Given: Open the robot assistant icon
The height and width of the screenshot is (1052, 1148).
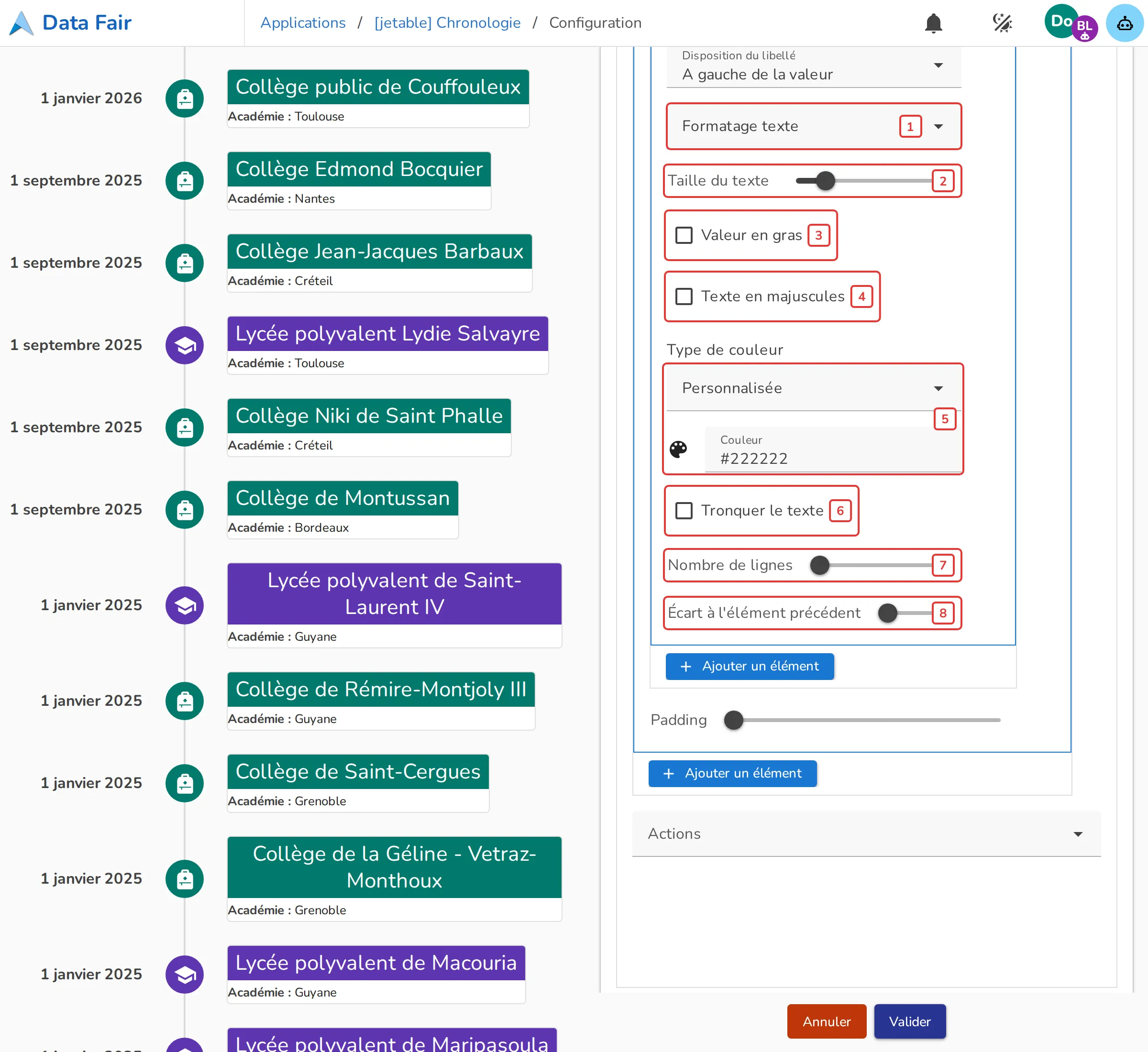Looking at the screenshot, I should tap(1124, 23).
